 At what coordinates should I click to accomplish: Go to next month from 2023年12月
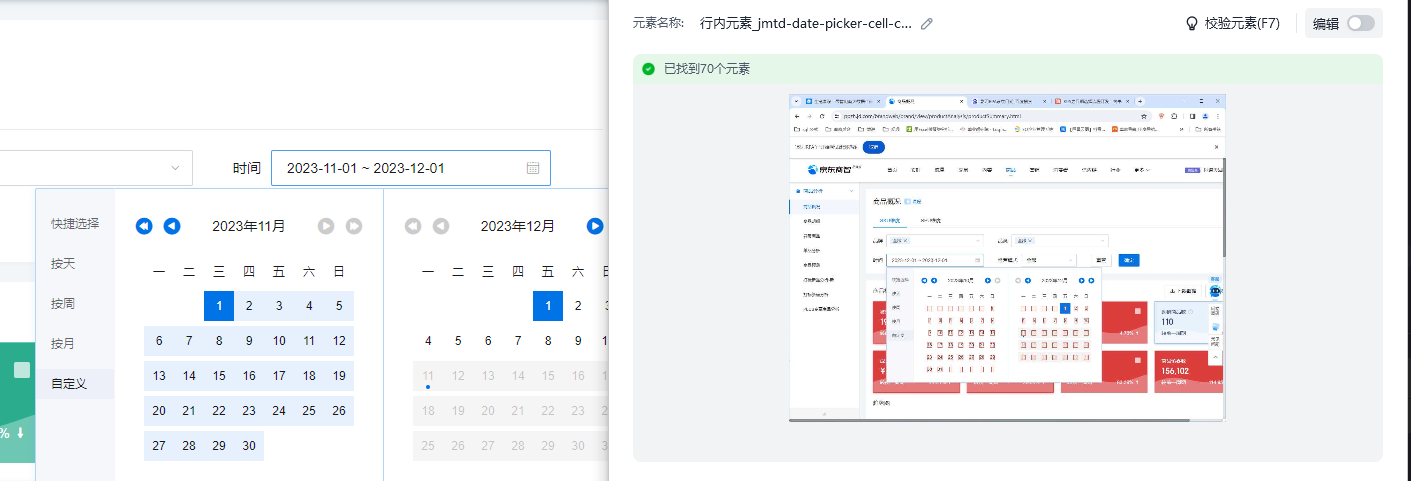click(x=595, y=226)
